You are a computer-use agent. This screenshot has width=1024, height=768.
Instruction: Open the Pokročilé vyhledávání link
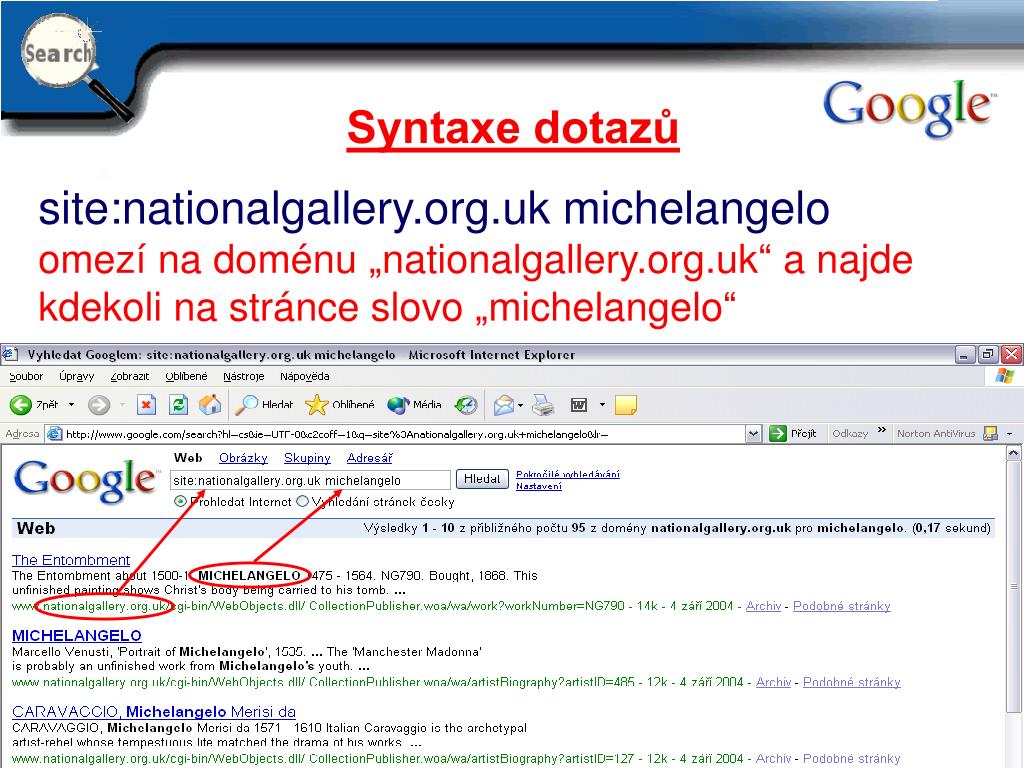coord(568,474)
